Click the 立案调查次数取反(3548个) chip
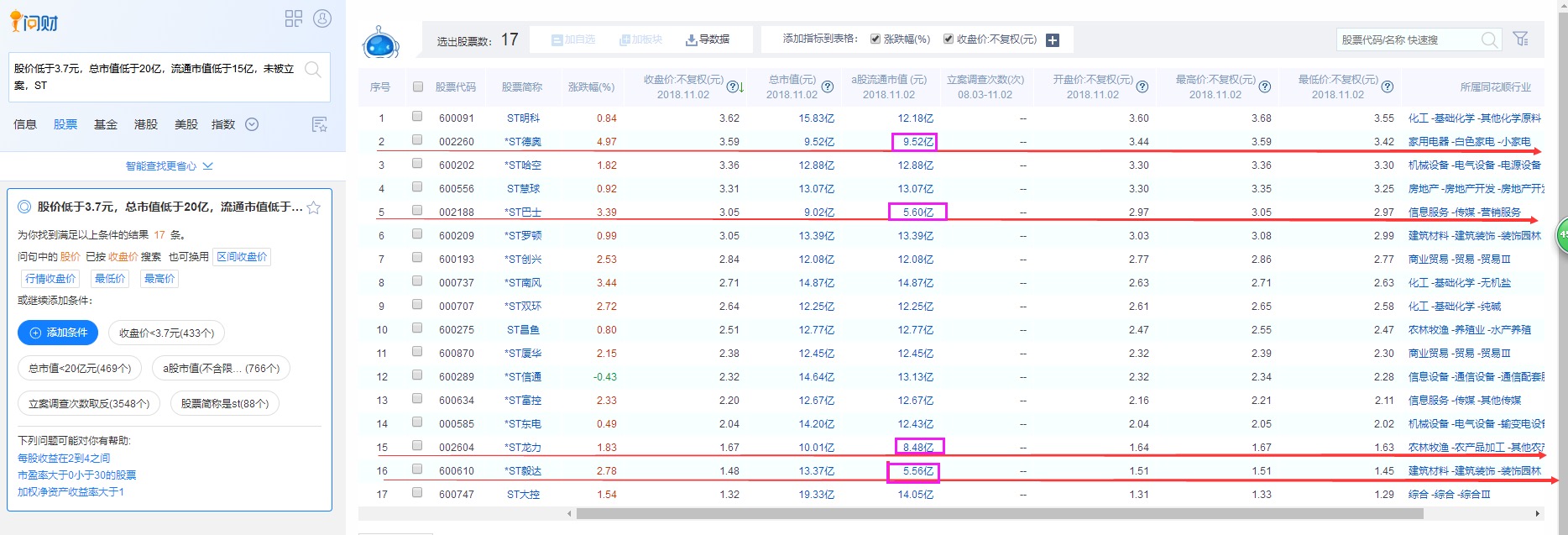This screenshot has width=1568, height=535. point(89,403)
